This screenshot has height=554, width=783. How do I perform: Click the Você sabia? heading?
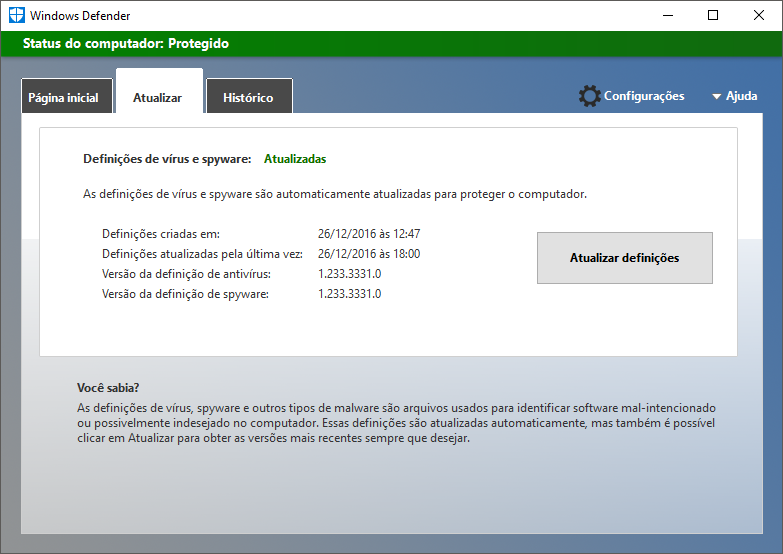[x=108, y=388]
